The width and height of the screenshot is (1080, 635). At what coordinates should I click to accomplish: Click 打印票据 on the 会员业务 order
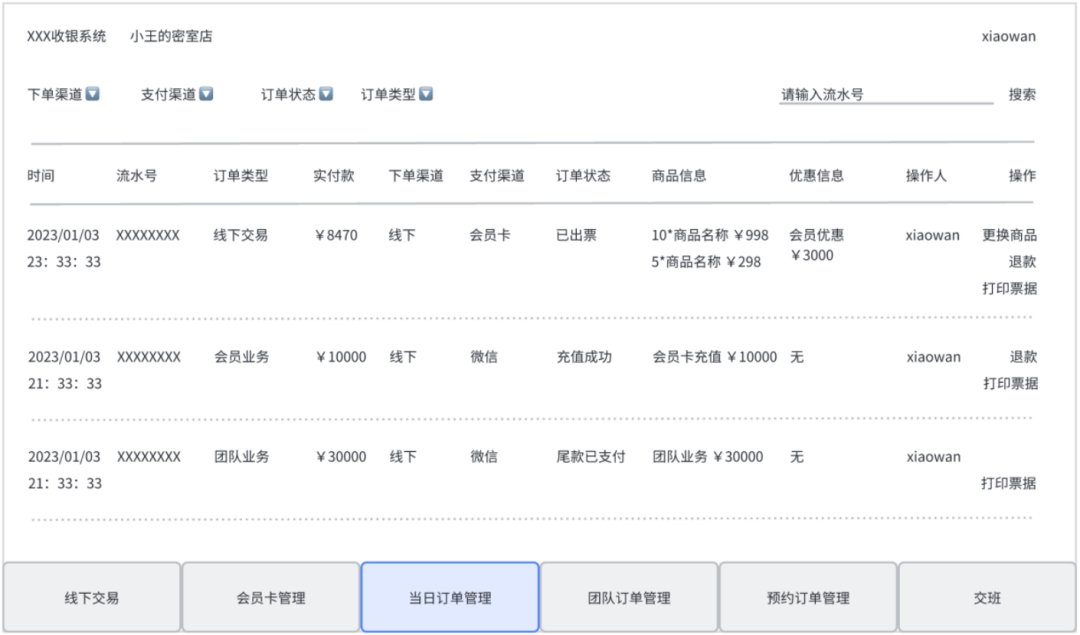1012,383
